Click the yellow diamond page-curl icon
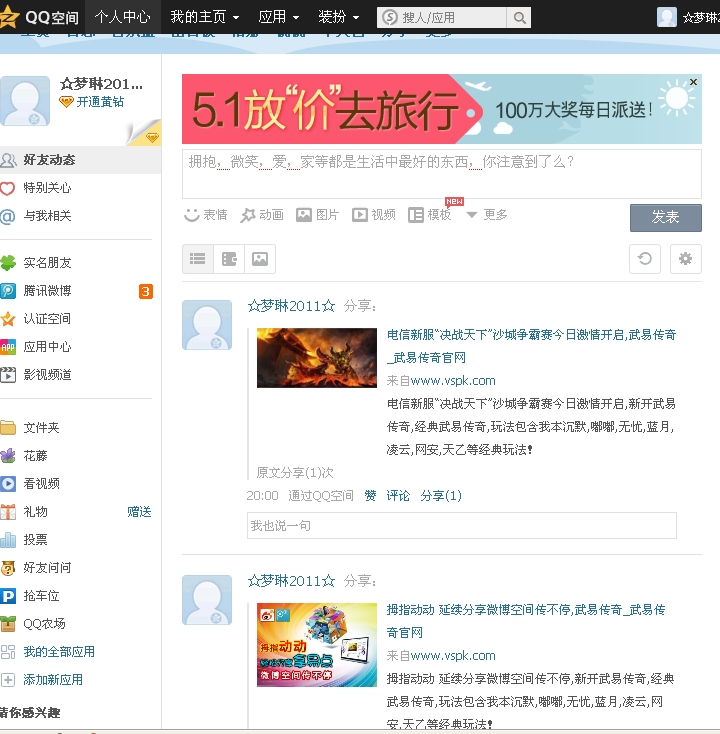This screenshot has width=720, height=734. (152, 137)
